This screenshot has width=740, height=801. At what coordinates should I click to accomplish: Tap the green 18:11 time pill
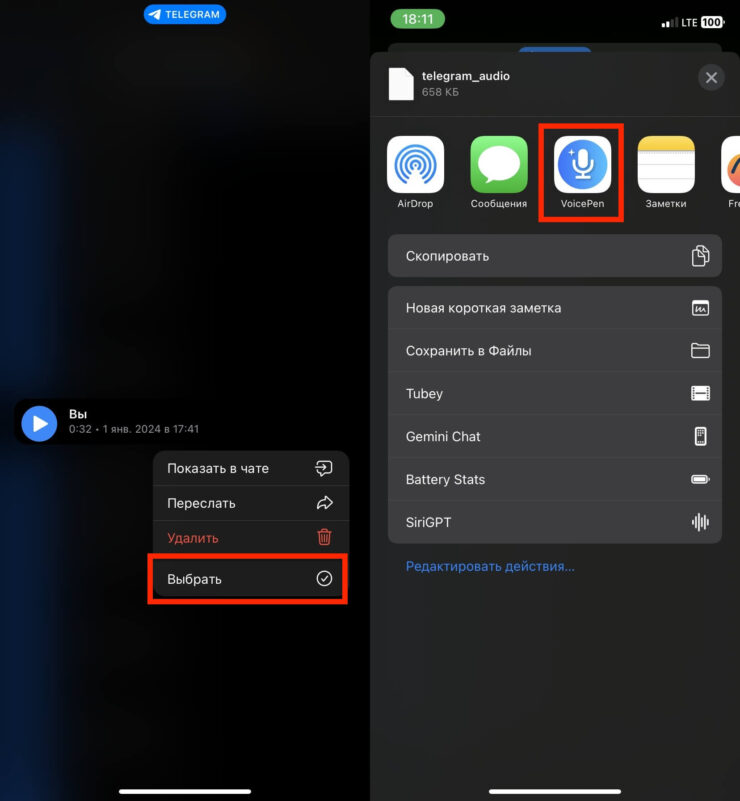click(417, 19)
